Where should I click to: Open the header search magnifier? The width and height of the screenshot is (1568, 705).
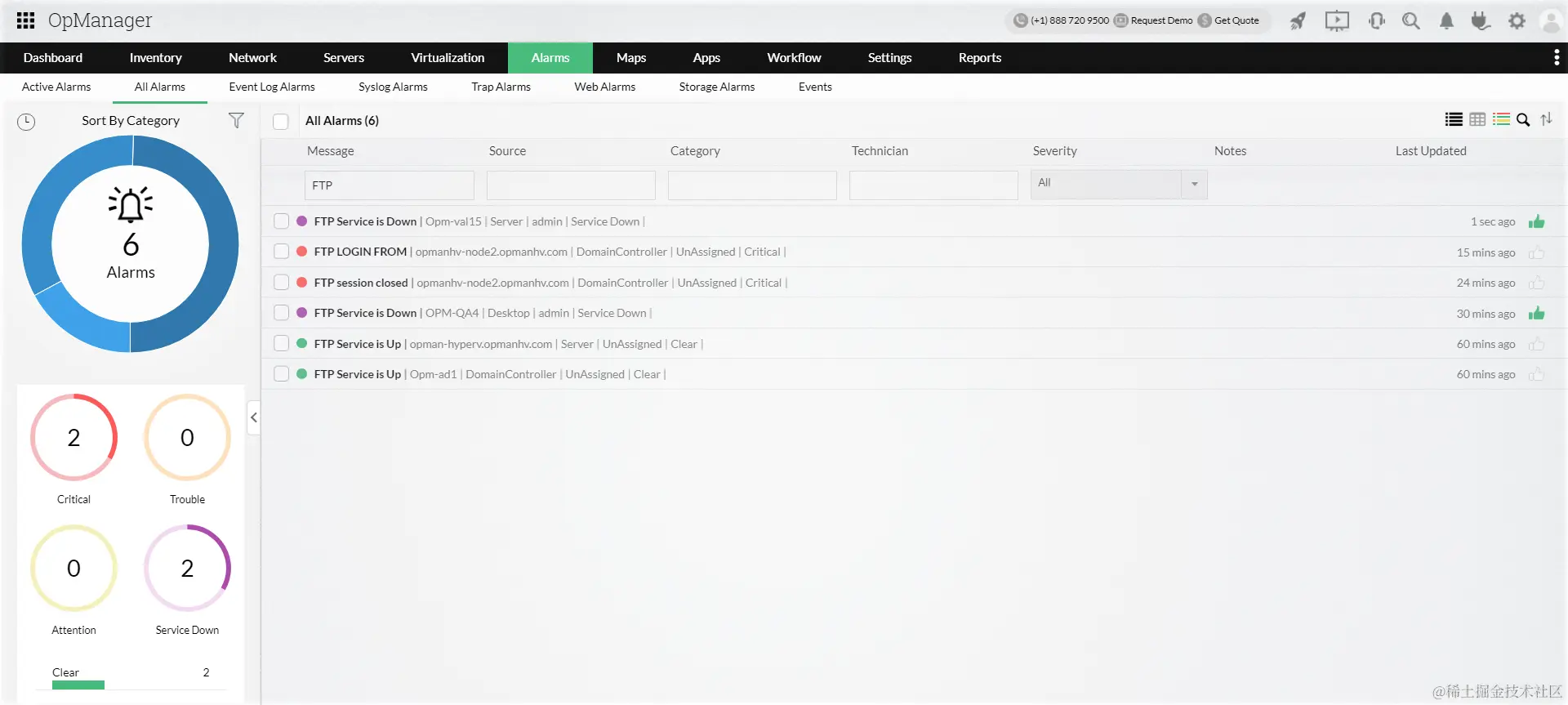click(1411, 21)
